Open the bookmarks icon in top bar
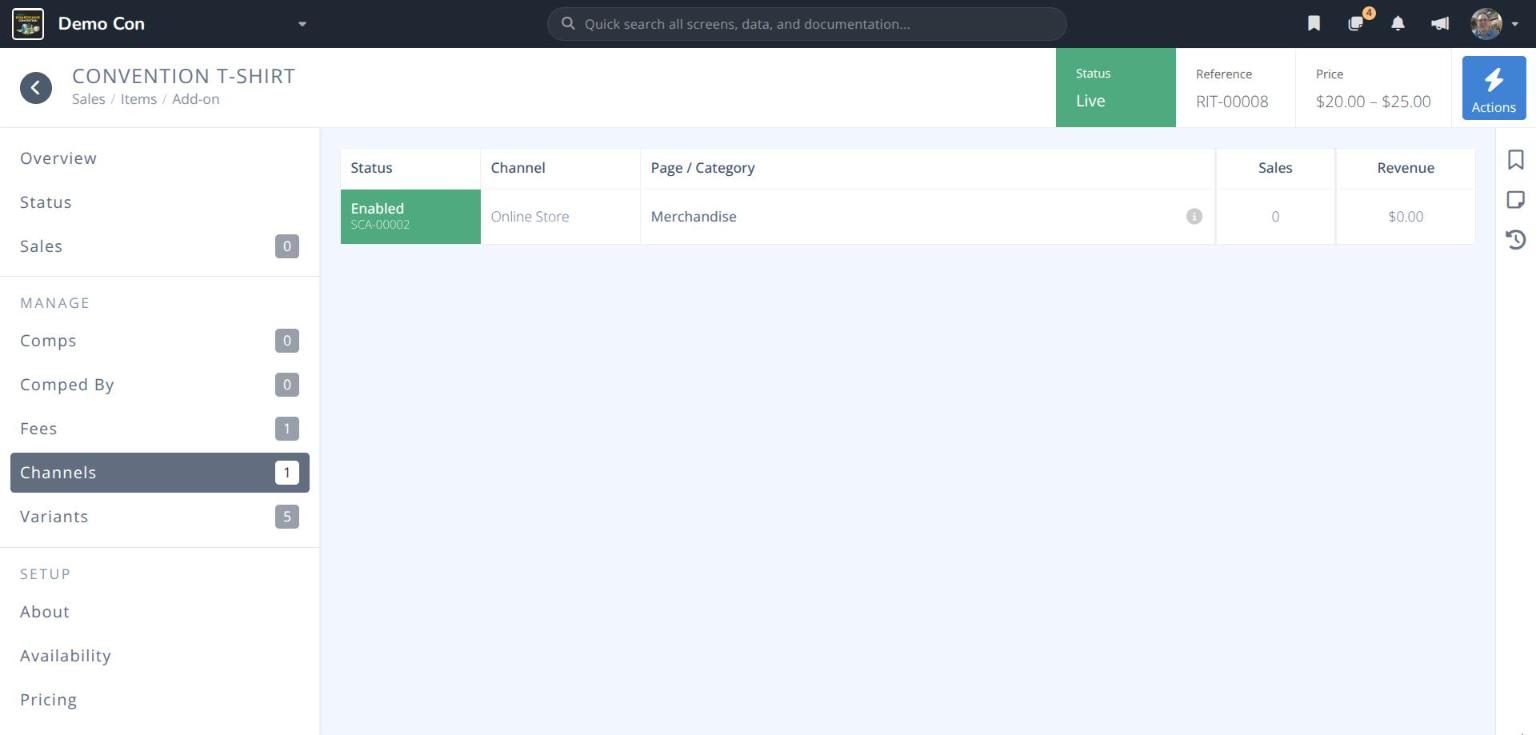This screenshot has width=1536, height=735. 1314,24
